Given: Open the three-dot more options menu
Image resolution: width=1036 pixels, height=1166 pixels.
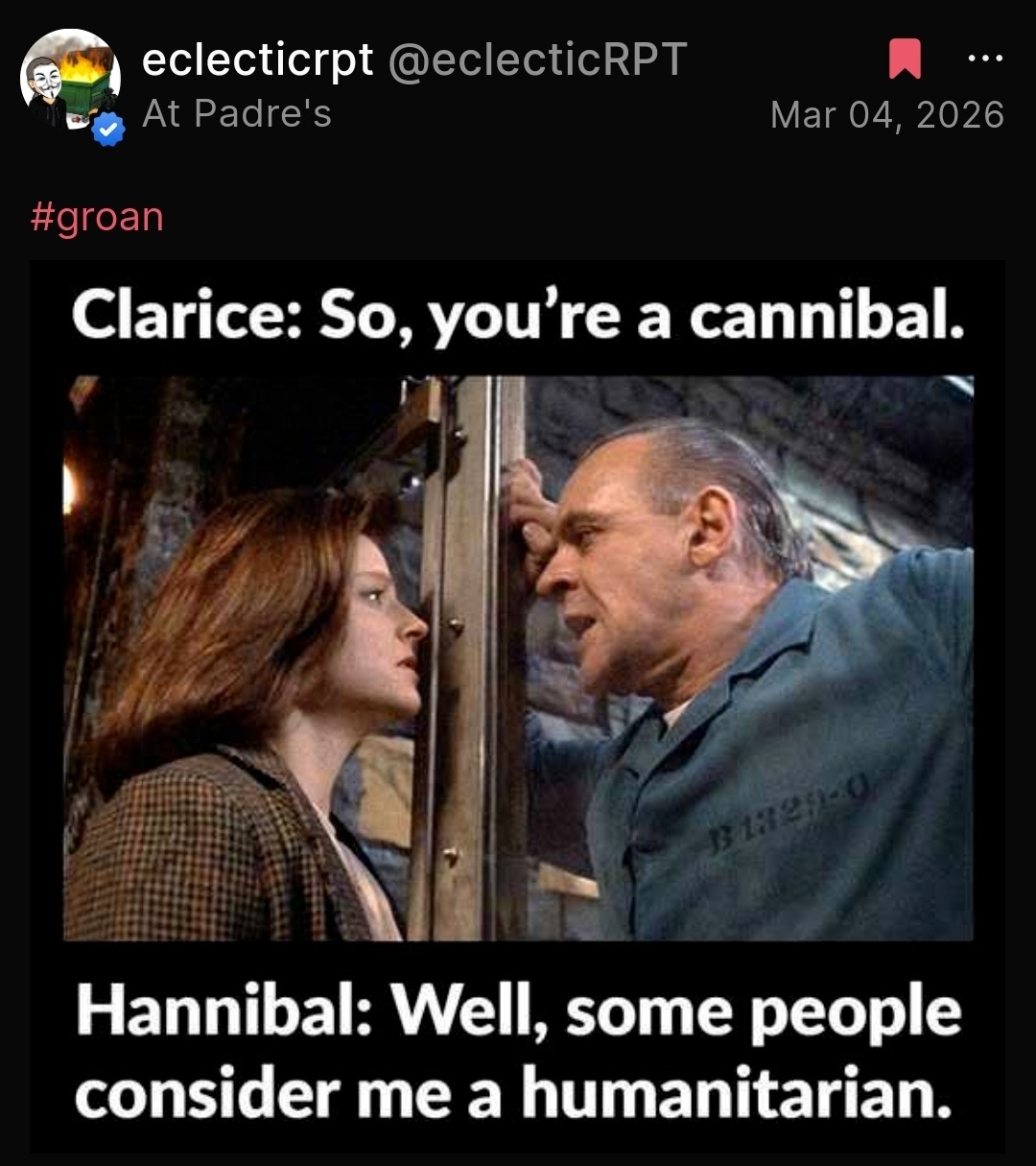Looking at the screenshot, I should click(985, 59).
